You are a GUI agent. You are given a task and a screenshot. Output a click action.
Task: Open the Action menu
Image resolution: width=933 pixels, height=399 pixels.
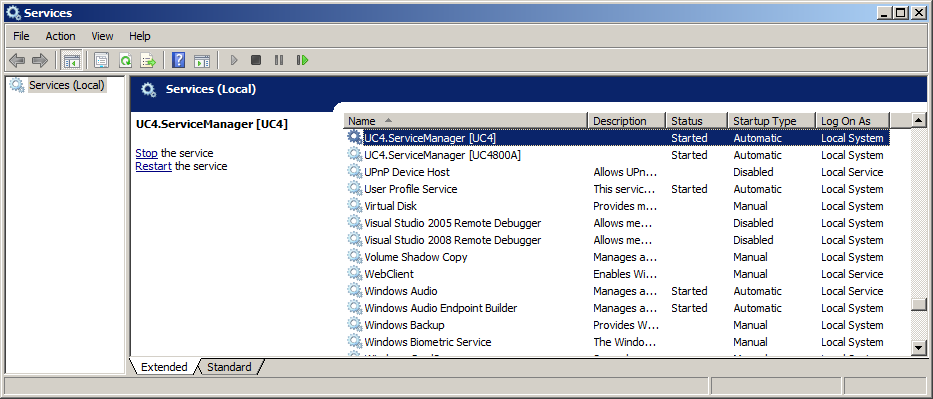[61, 36]
